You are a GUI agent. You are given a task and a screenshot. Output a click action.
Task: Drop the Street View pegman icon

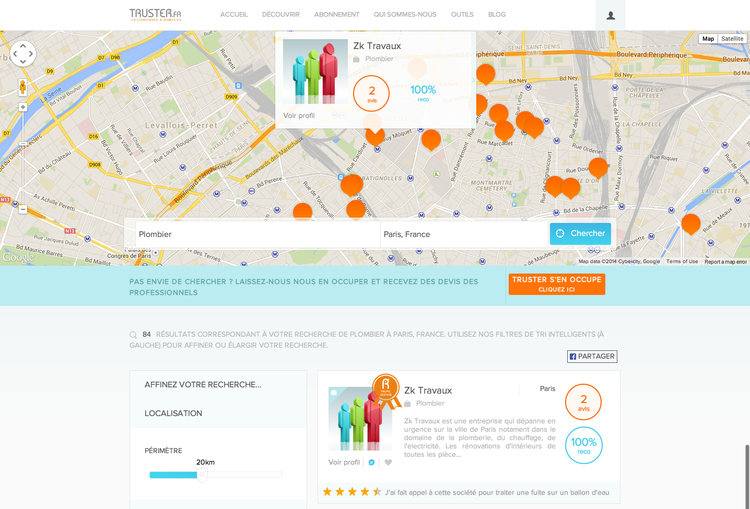click(22, 87)
